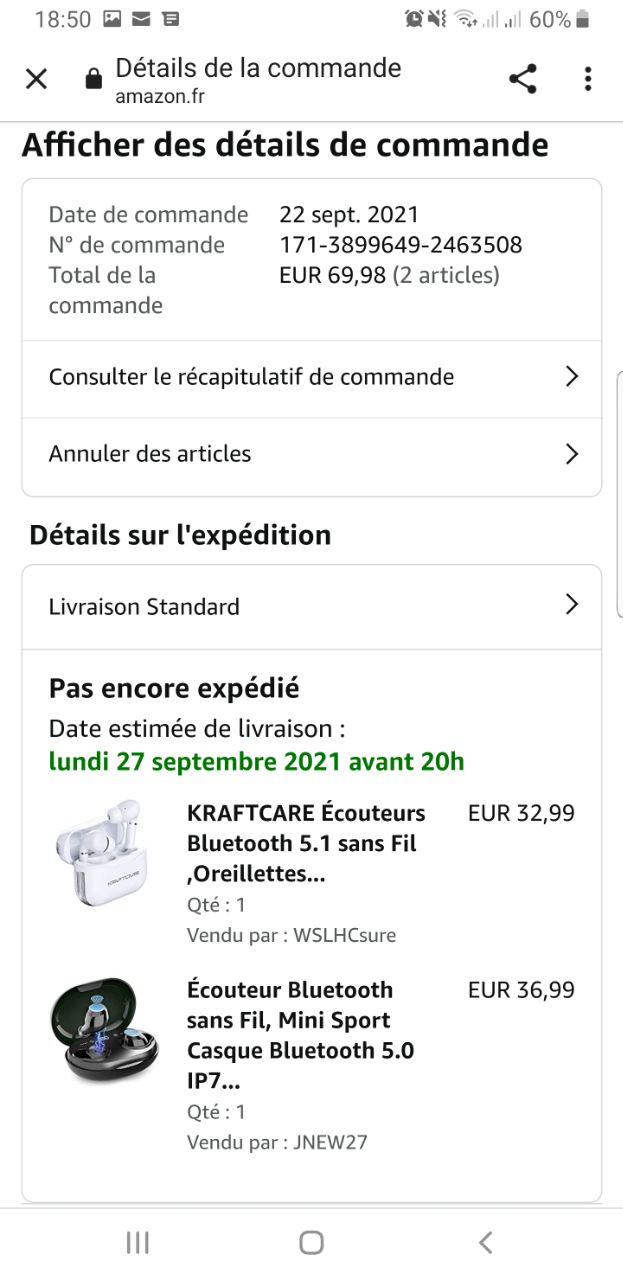Tap the battery icon in status bar
Viewport: 623px width, 1280px height.
pyautogui.click(x=584, y=19)
